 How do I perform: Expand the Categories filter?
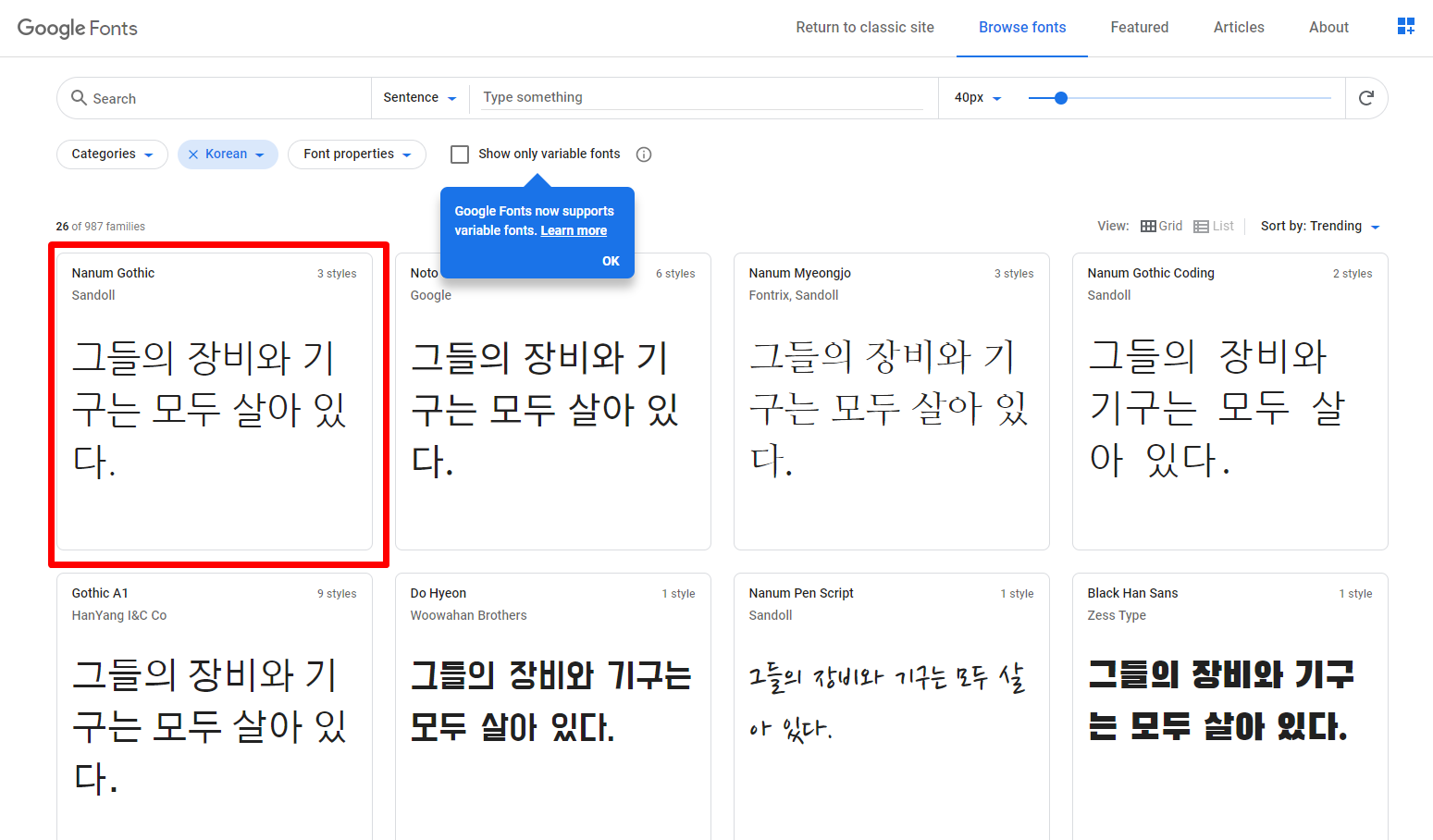[x=112, y=154]
